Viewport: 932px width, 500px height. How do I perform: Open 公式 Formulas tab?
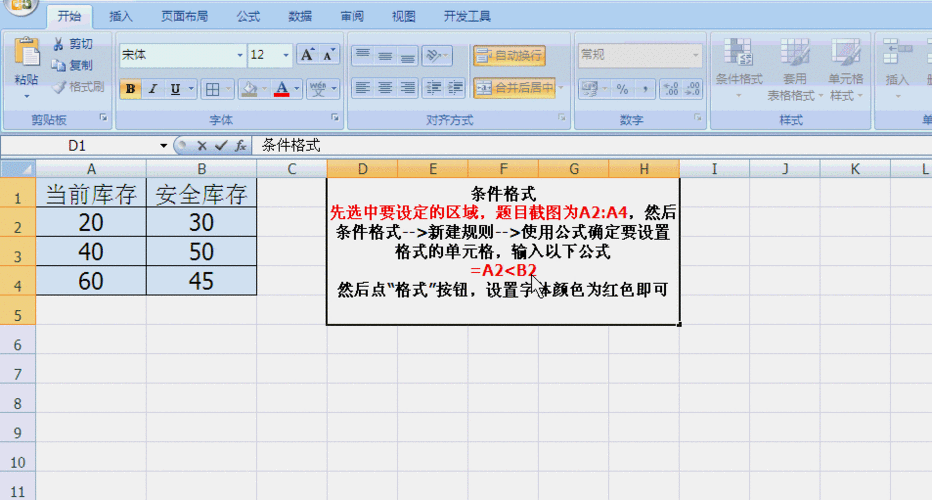pyautogui.click(x=248, y=16)
